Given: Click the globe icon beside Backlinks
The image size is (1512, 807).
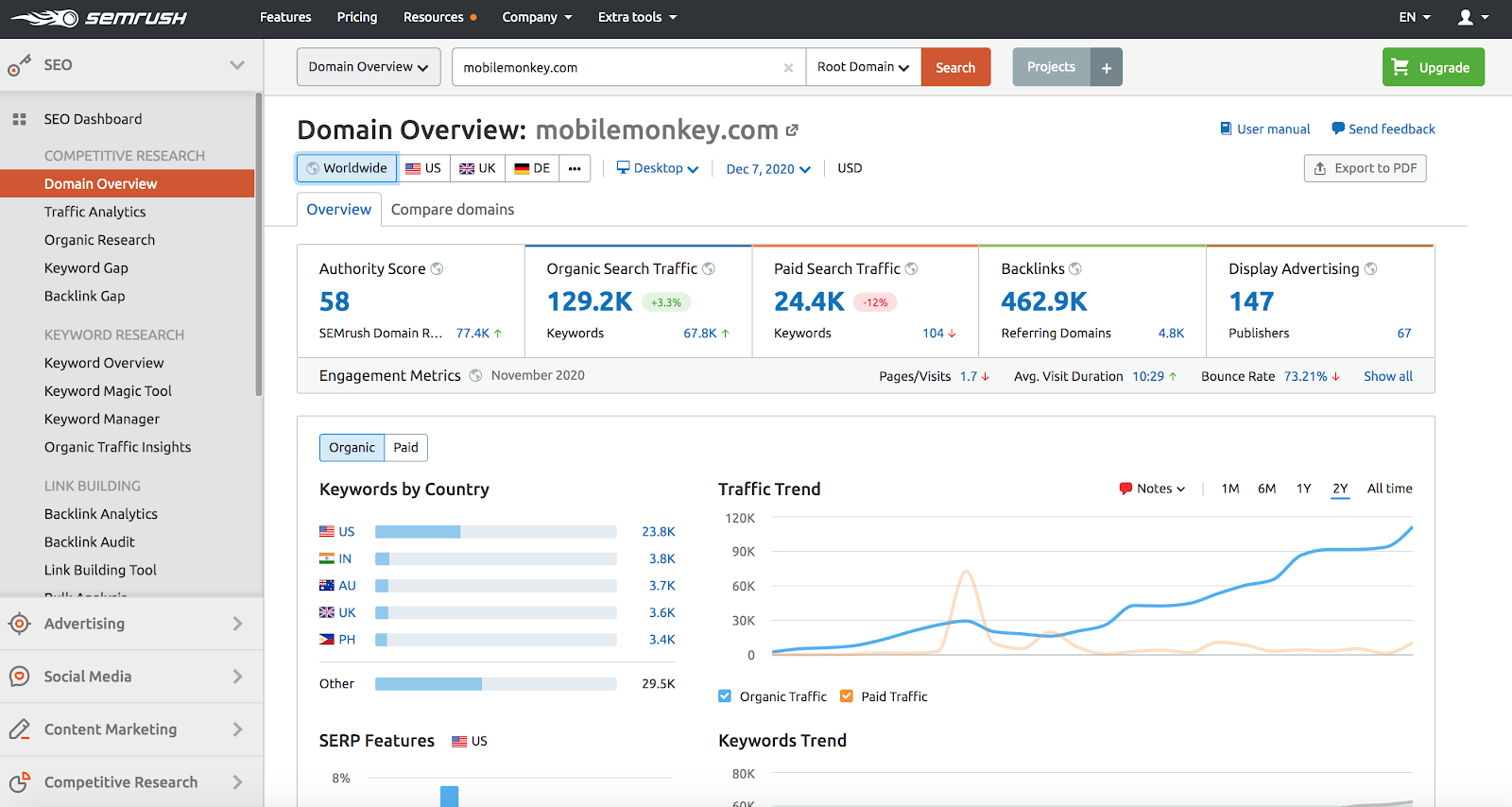Looking at the screenshot, I should (1075, 269).
